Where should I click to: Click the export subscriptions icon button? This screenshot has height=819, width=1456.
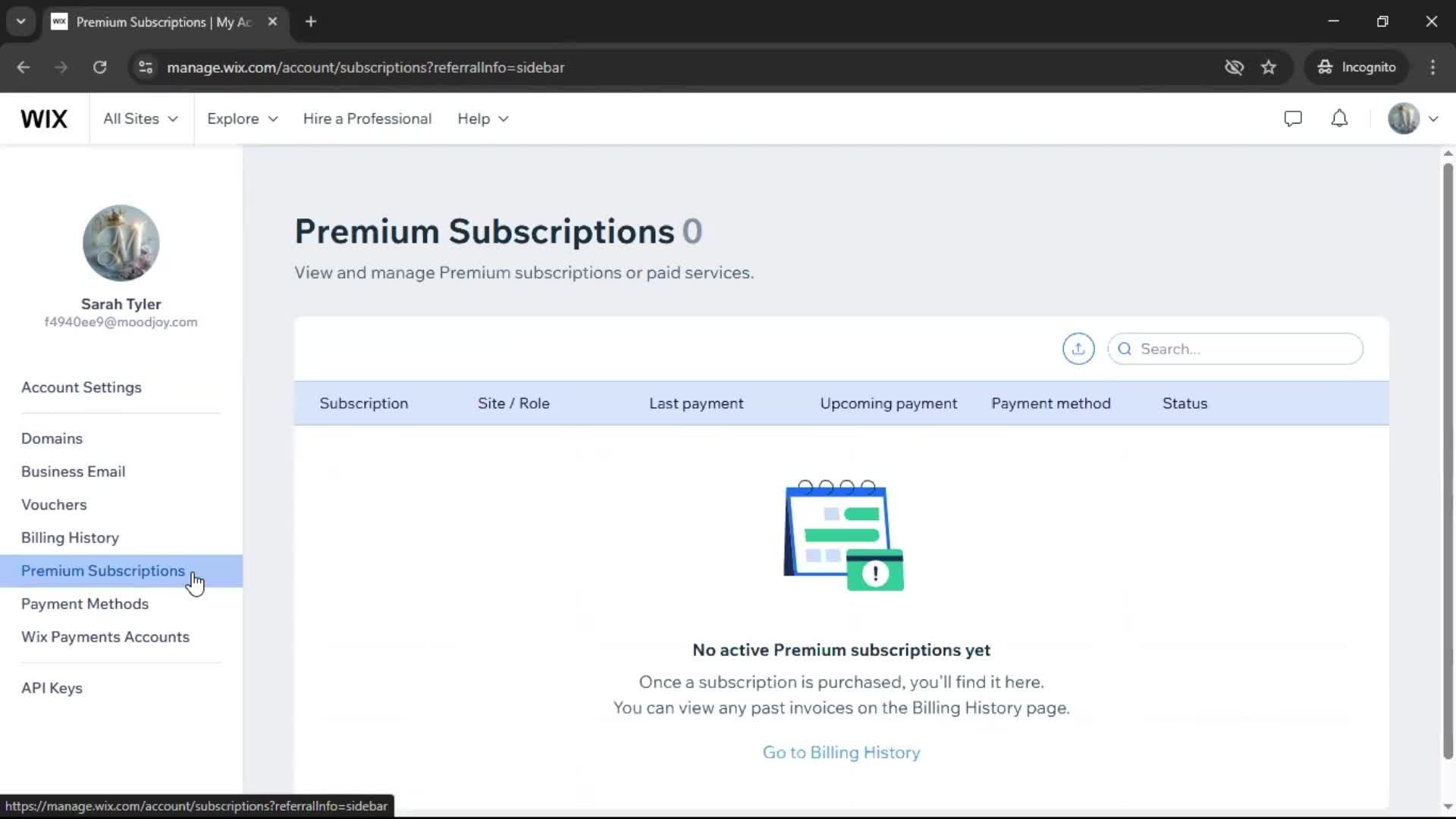point(1078,349)
